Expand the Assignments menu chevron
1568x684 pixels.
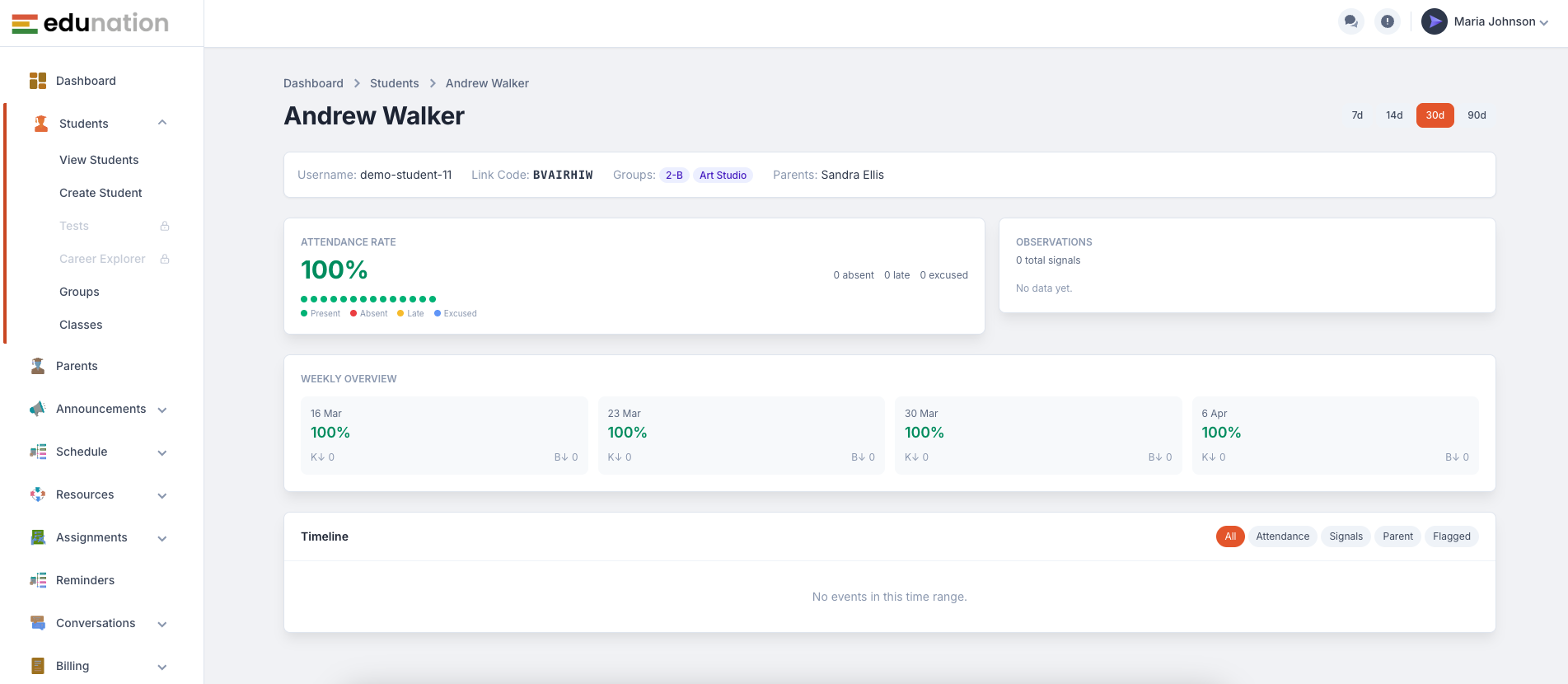[162, 538]
